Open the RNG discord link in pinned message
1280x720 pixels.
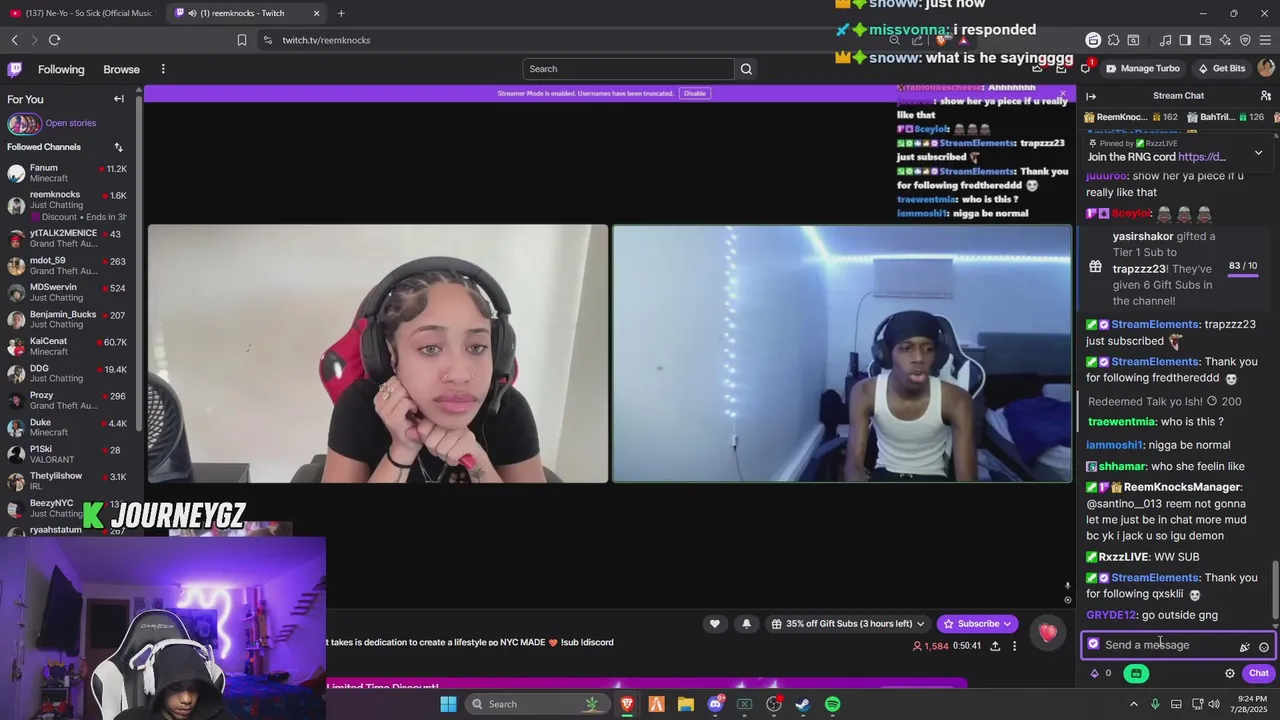coord(1201,157)
